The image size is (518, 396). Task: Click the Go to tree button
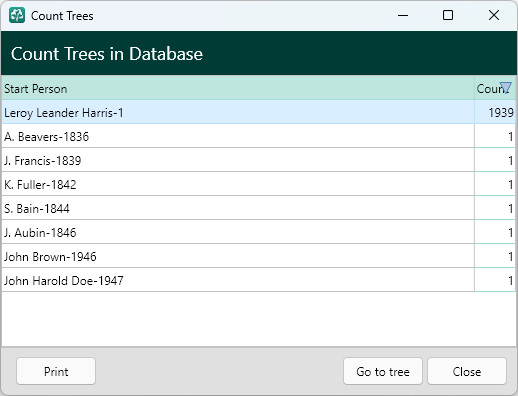click(383, 371)
